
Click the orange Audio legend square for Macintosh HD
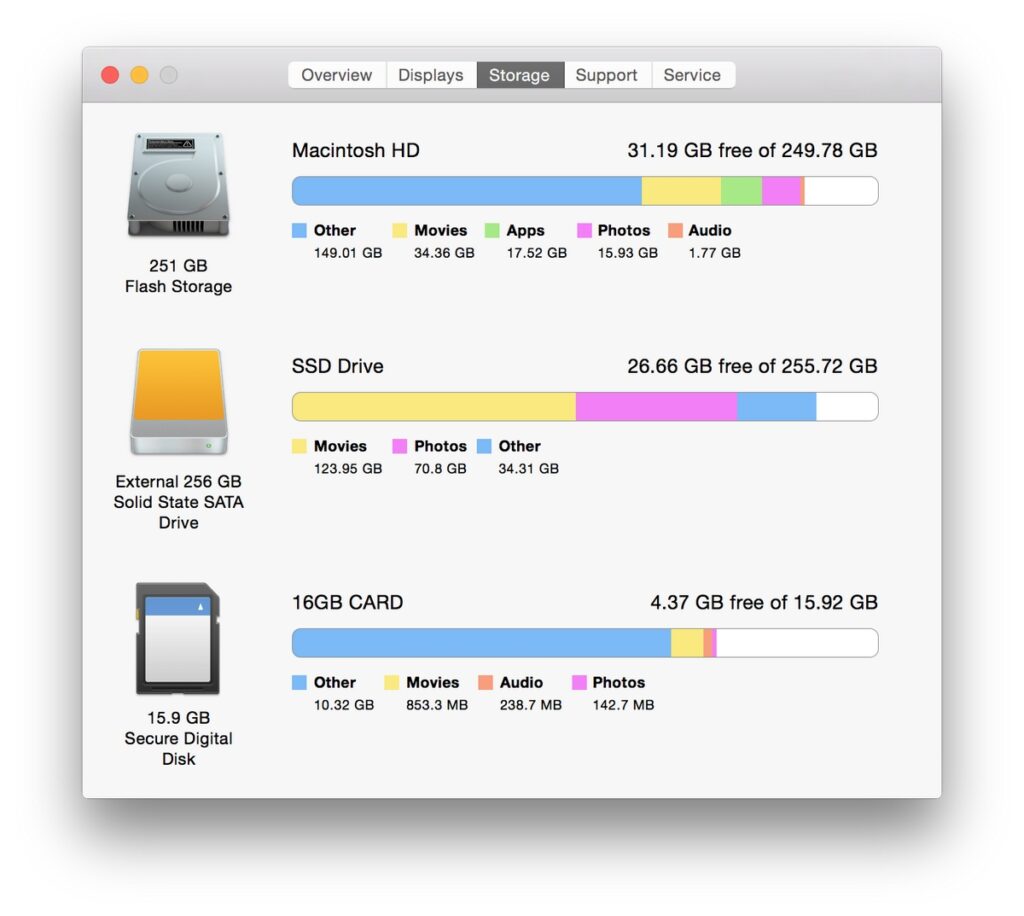point(676,230)
